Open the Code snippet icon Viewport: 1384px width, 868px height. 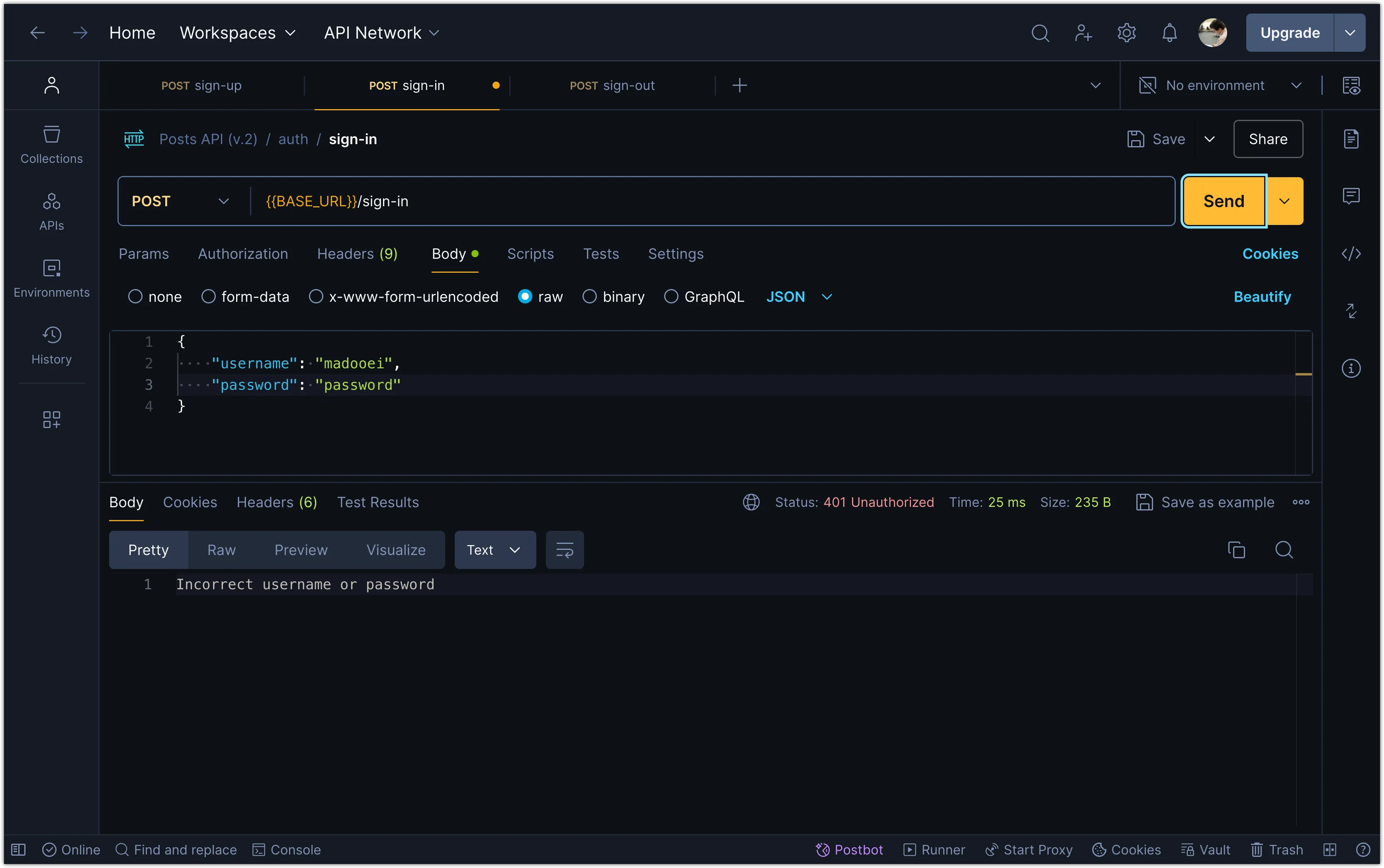[1351, 254]
